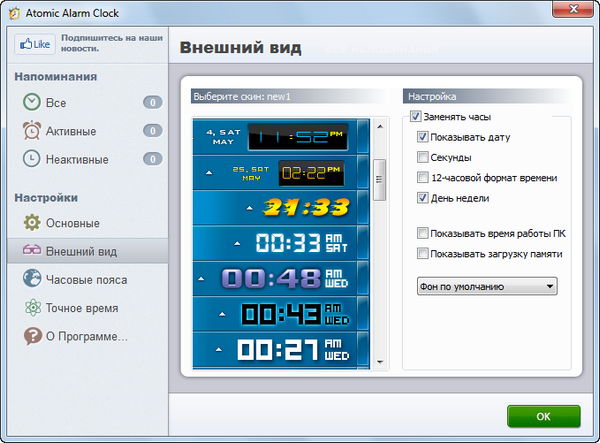Click the gear icon for Основные
Viewport: 600px width, 443px height.
pyautogui.click(x=31, y=222)
